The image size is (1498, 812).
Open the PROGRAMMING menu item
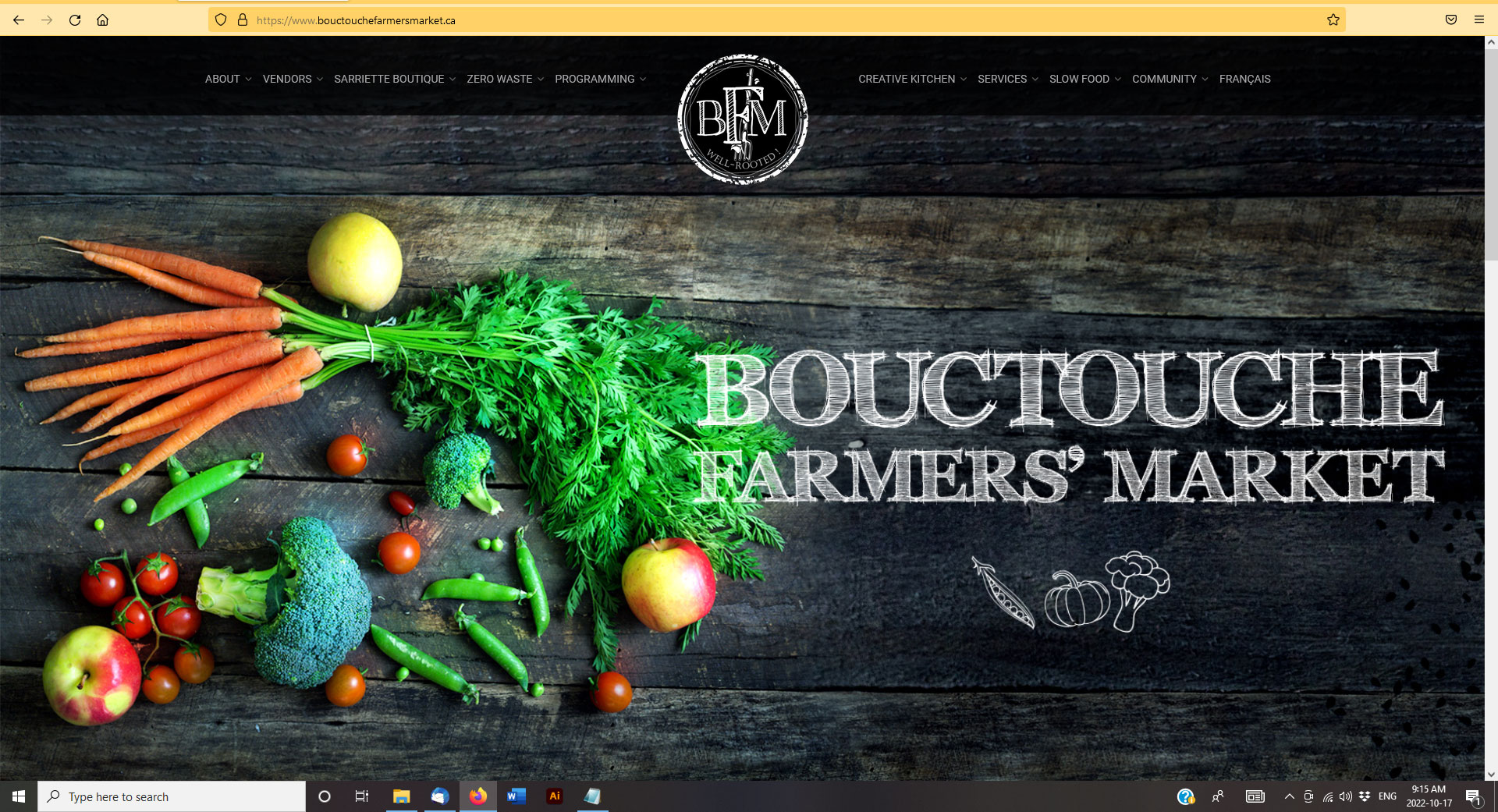pyautogui.click(x=595, y=79)
